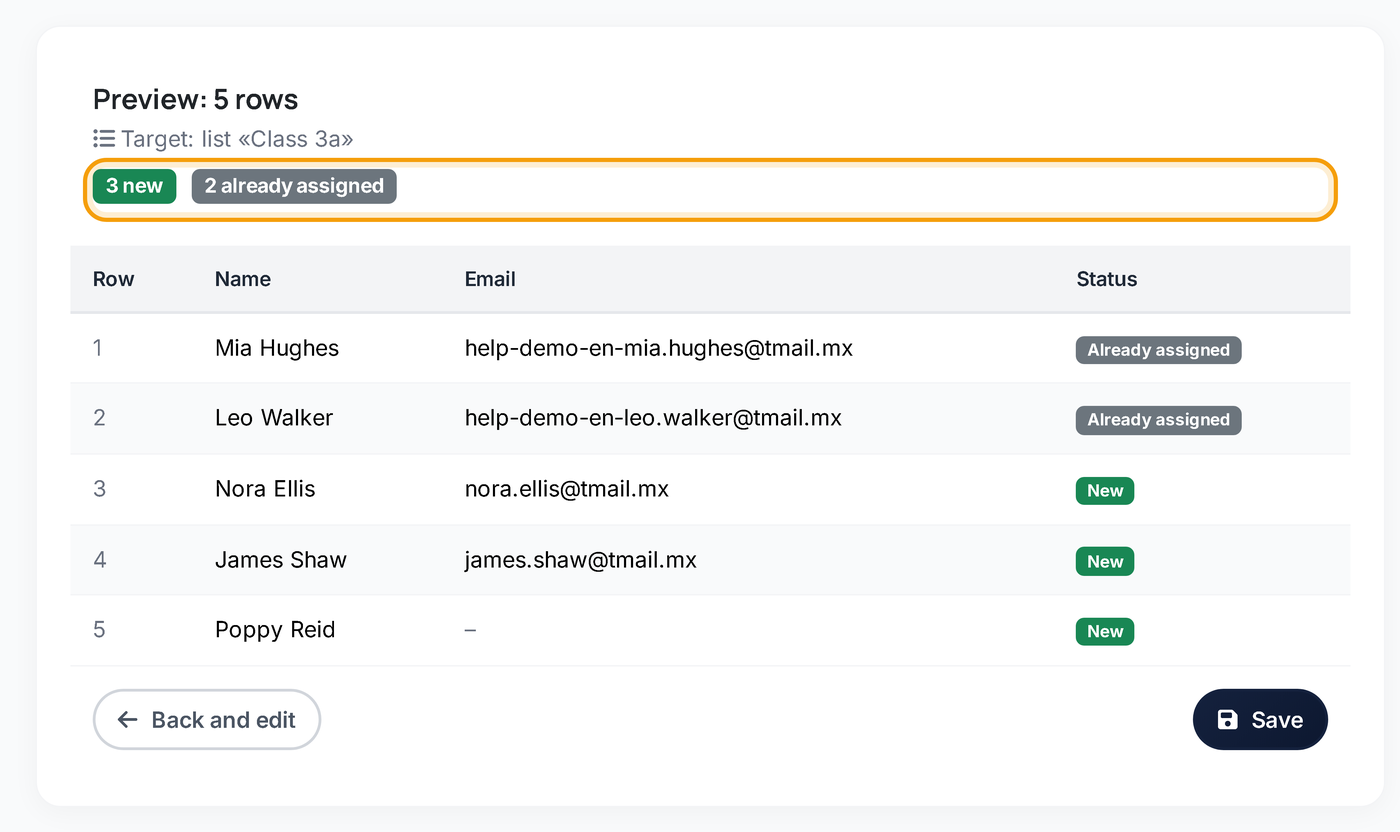Viewport: 1400px width, 832px height.
Task: Select the Poppy Reid row name
Action: (275, 630)
